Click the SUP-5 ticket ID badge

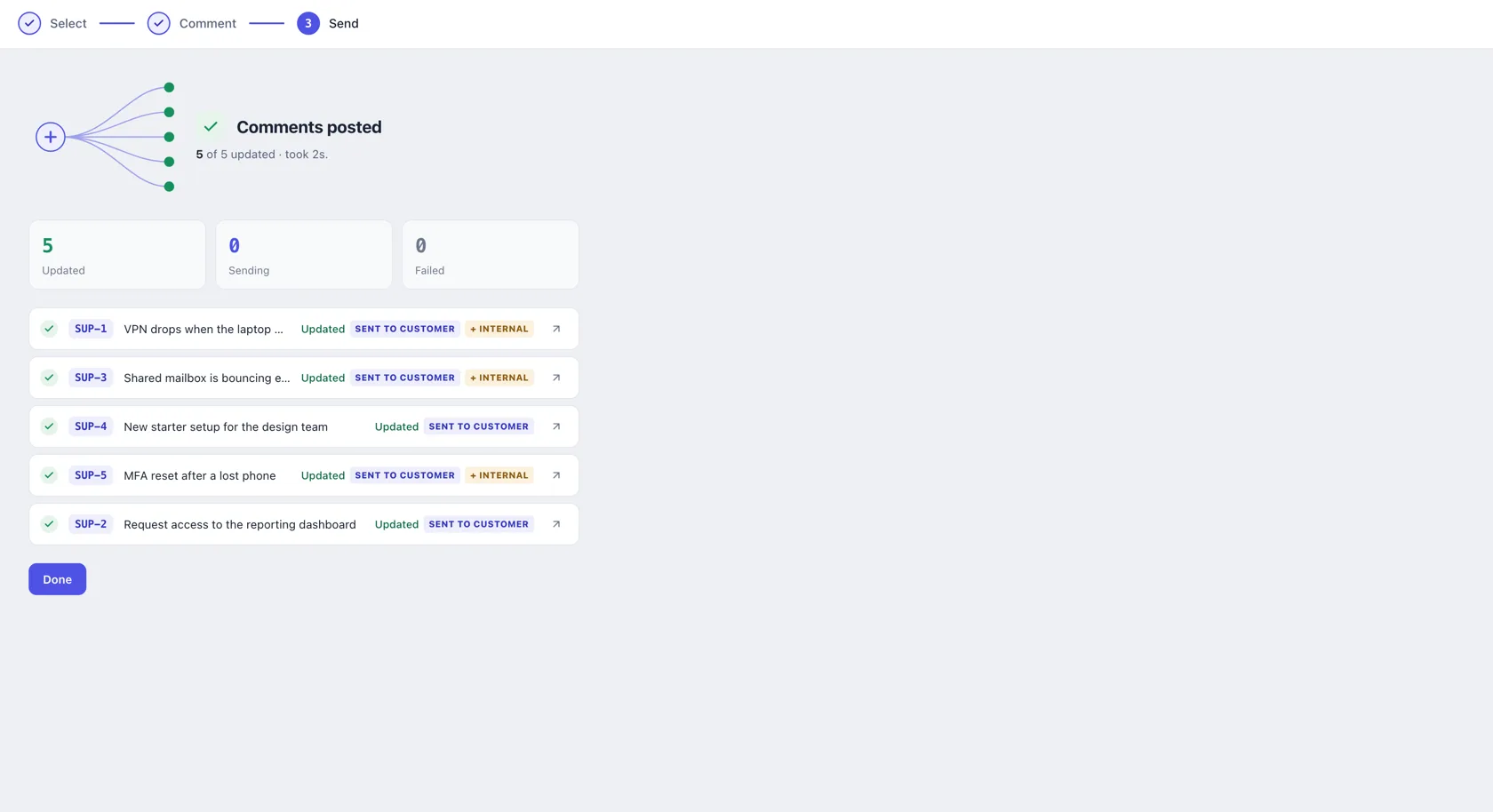91,475
